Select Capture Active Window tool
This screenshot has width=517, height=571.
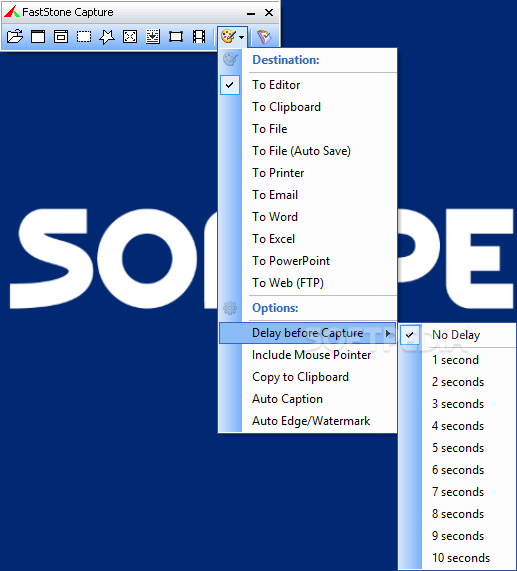point(38,37)
